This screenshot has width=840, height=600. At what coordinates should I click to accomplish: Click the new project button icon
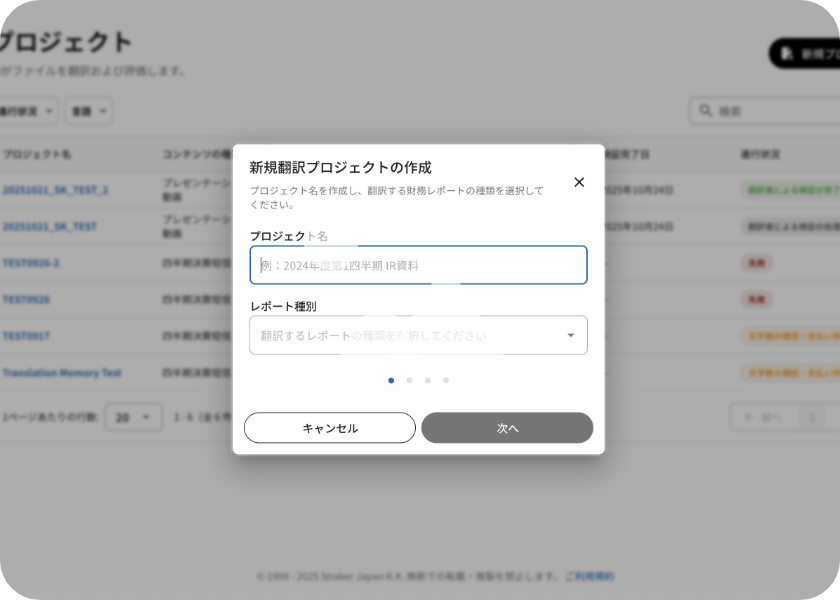788,53
